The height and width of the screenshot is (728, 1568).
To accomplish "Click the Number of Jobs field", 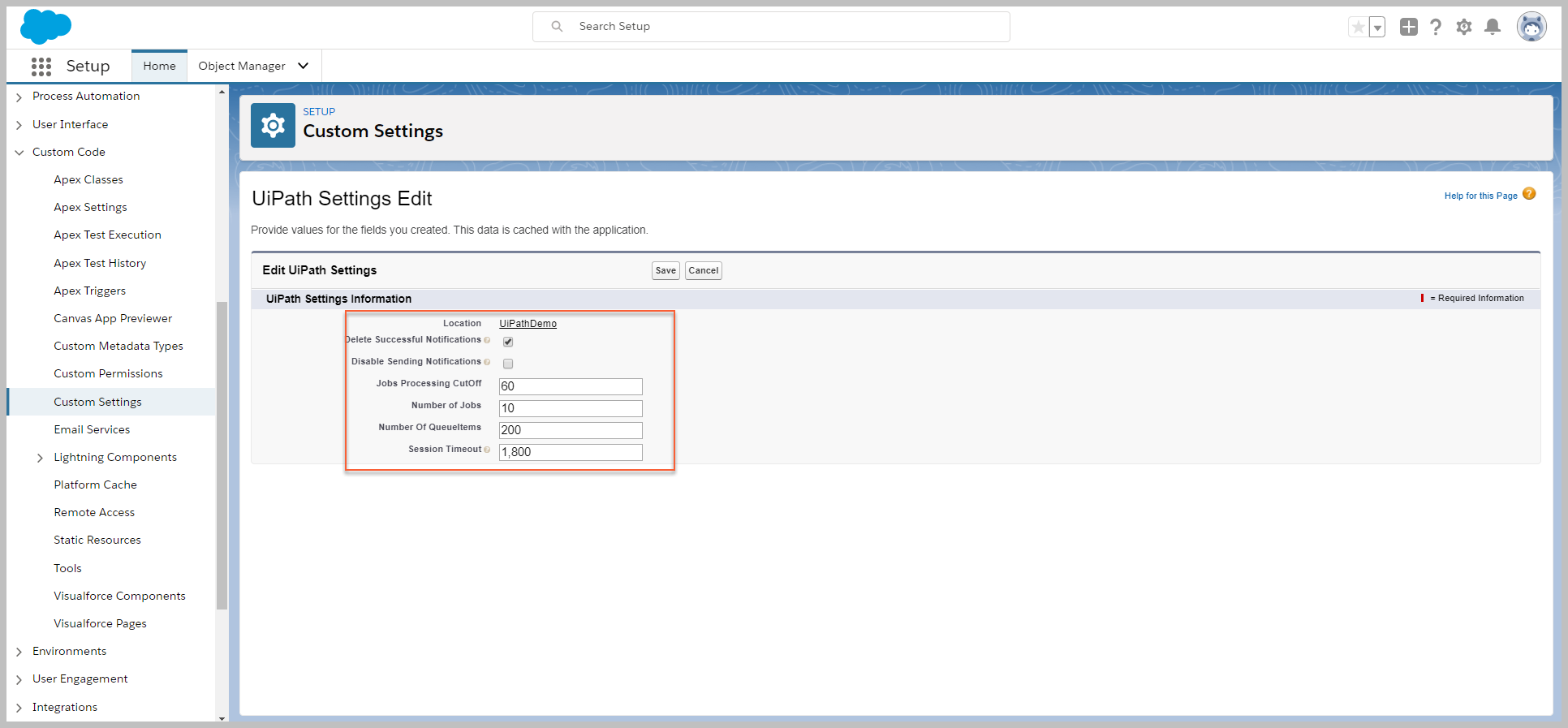I will pyautogui.click(x=571, y=408).
